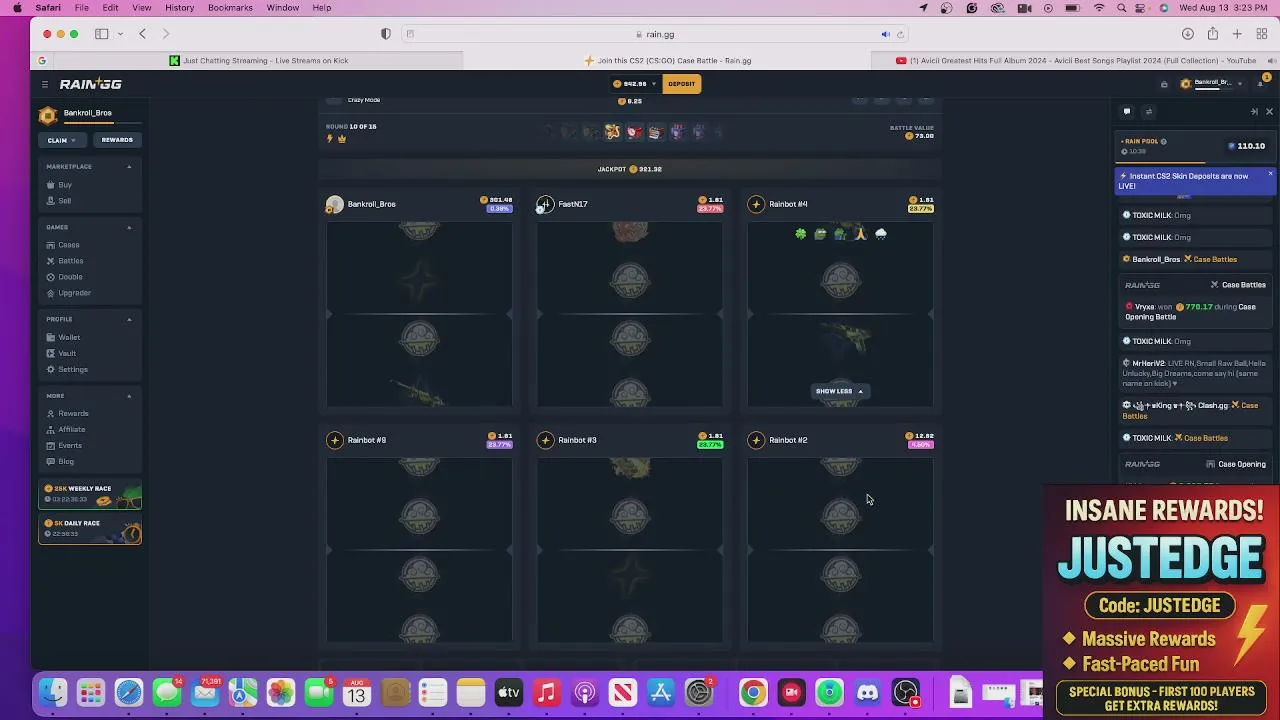Open the Sell marketplace page
Viewport: 1280px width, 720px height.
click(64, 201)
